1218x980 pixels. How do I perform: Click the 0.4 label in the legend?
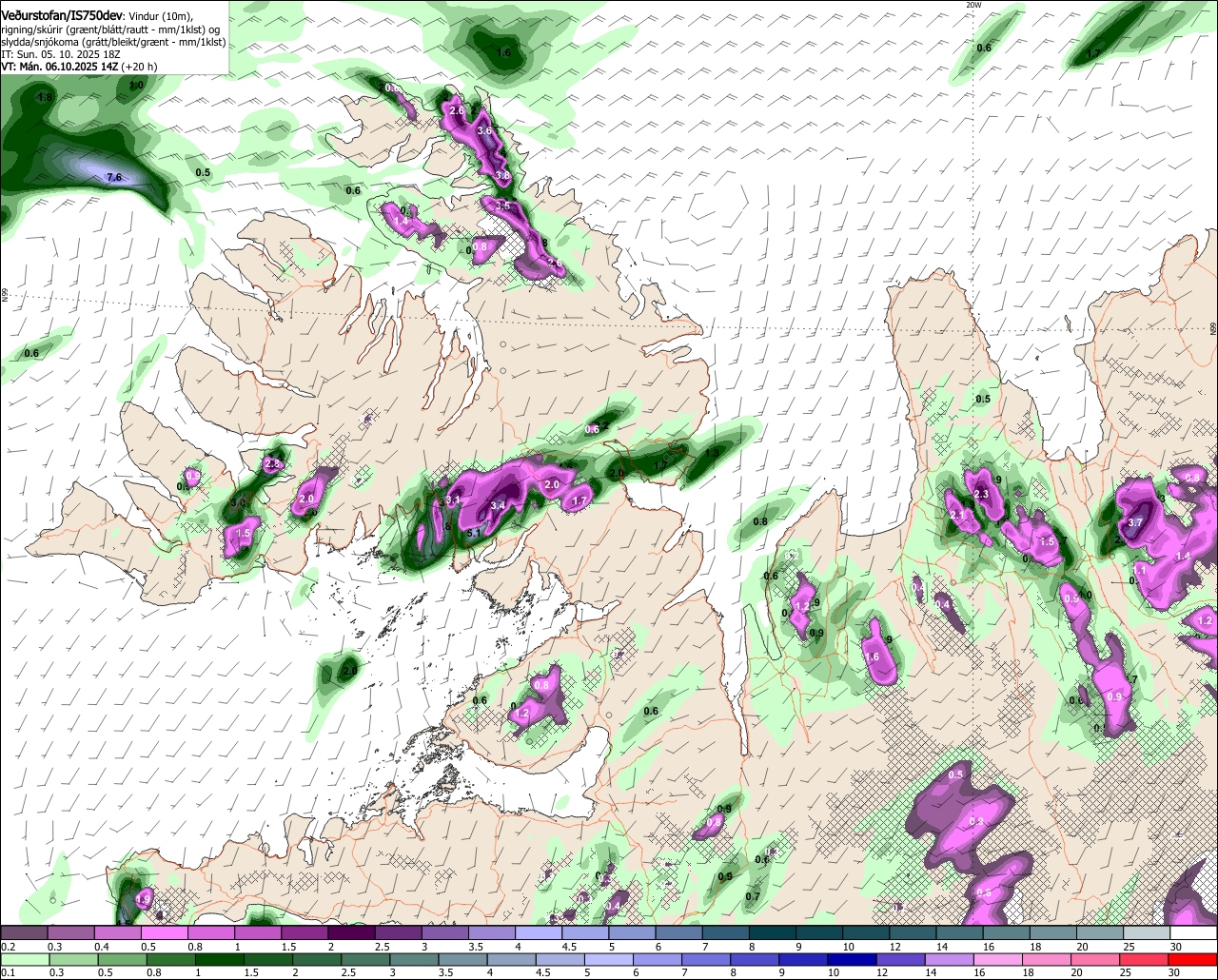pyautogui.click(x=102, y=947)
